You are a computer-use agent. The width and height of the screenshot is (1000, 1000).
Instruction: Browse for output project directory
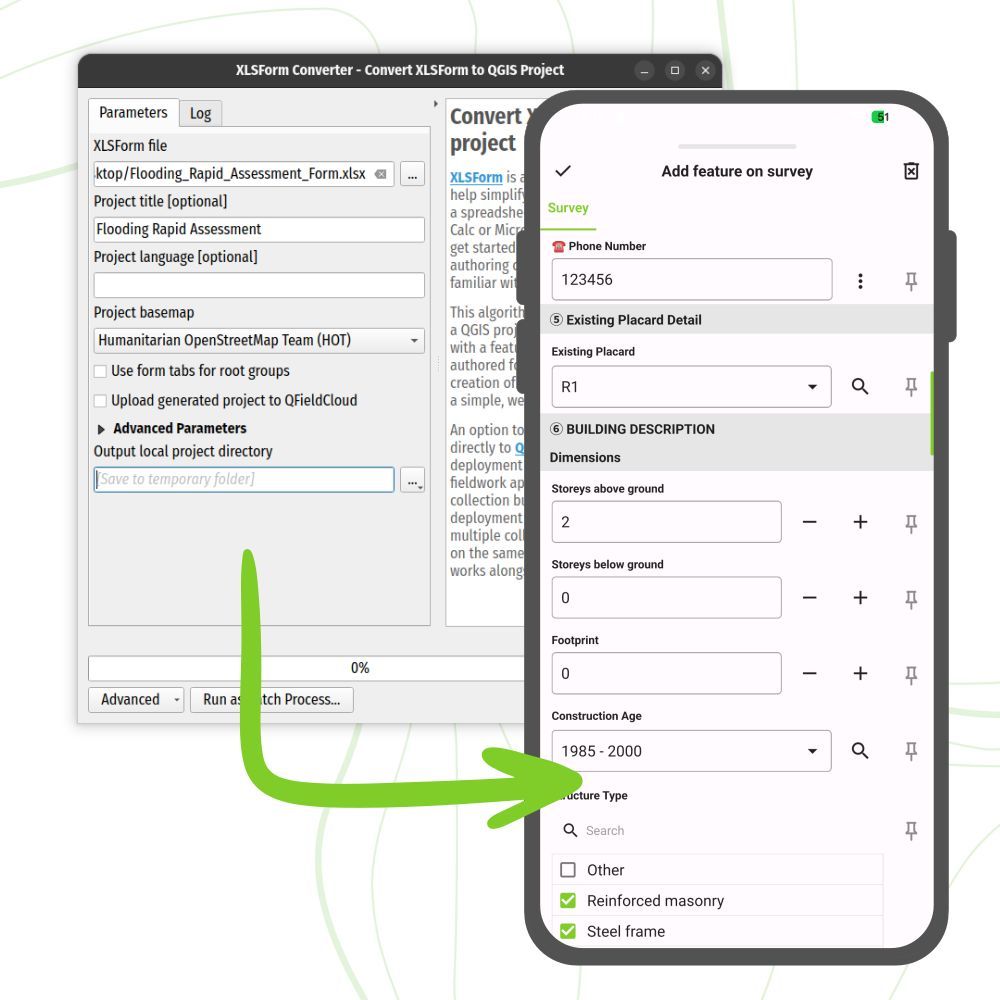click(x=412, y=480)
